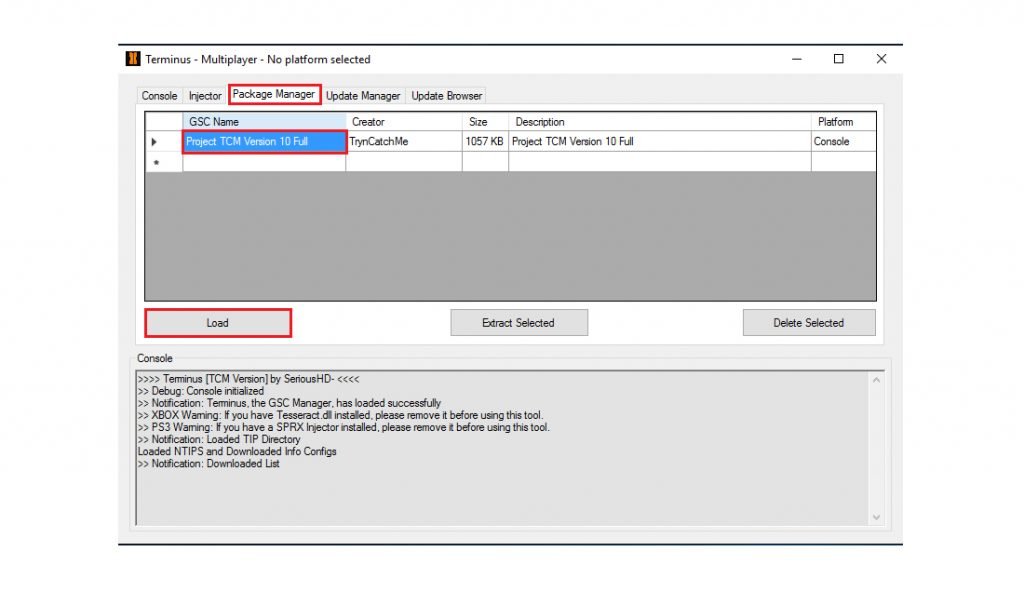Click the Size column header
The image size is (1024, 592).
(485, 122)
